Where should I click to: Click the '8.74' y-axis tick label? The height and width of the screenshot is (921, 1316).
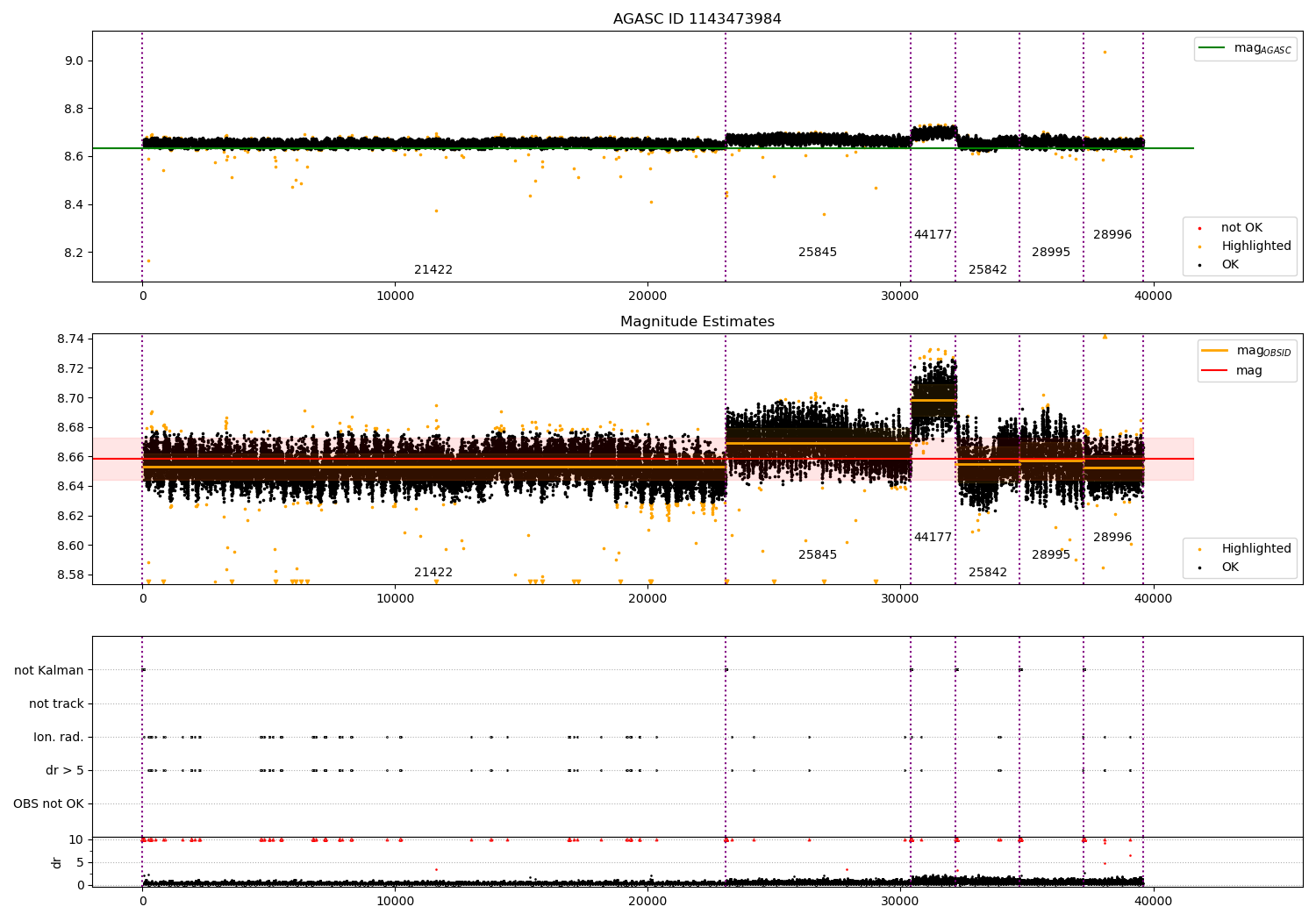[70, 339]
